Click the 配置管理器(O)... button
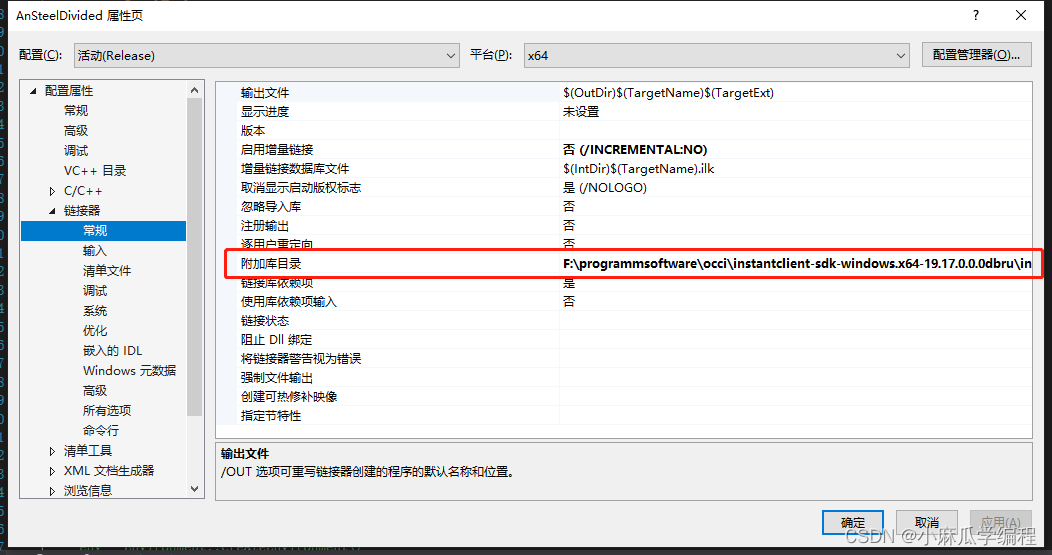The image size is (1052, 555). 976,55
